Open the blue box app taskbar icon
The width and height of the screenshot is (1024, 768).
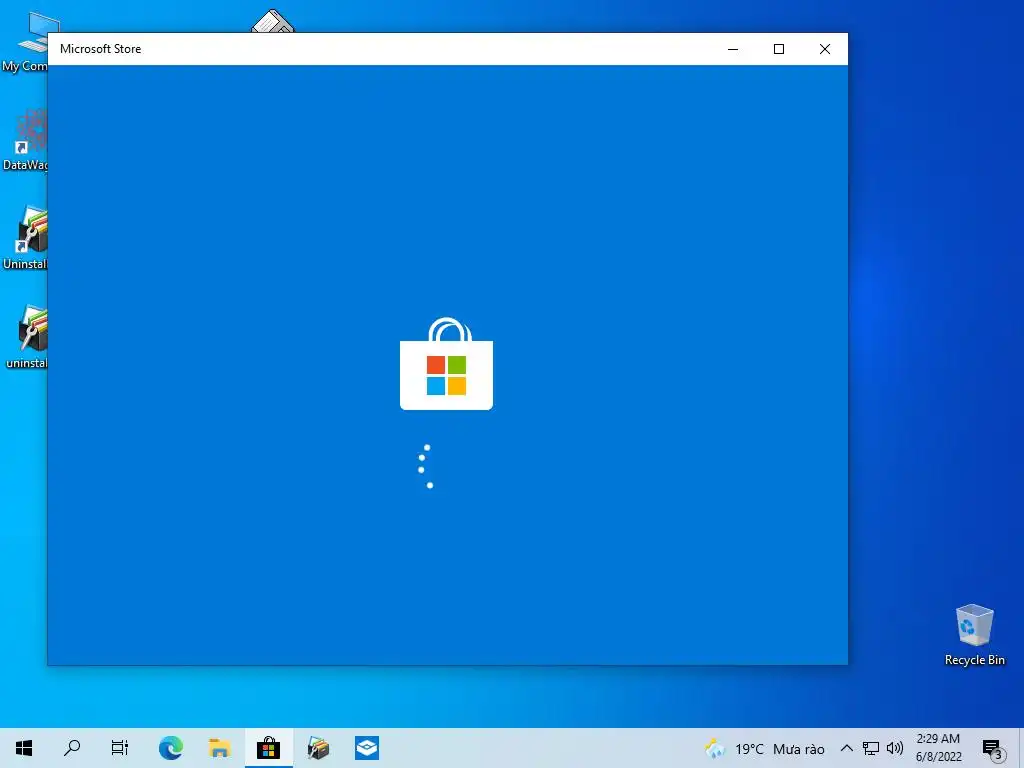(x=367, y=748)
